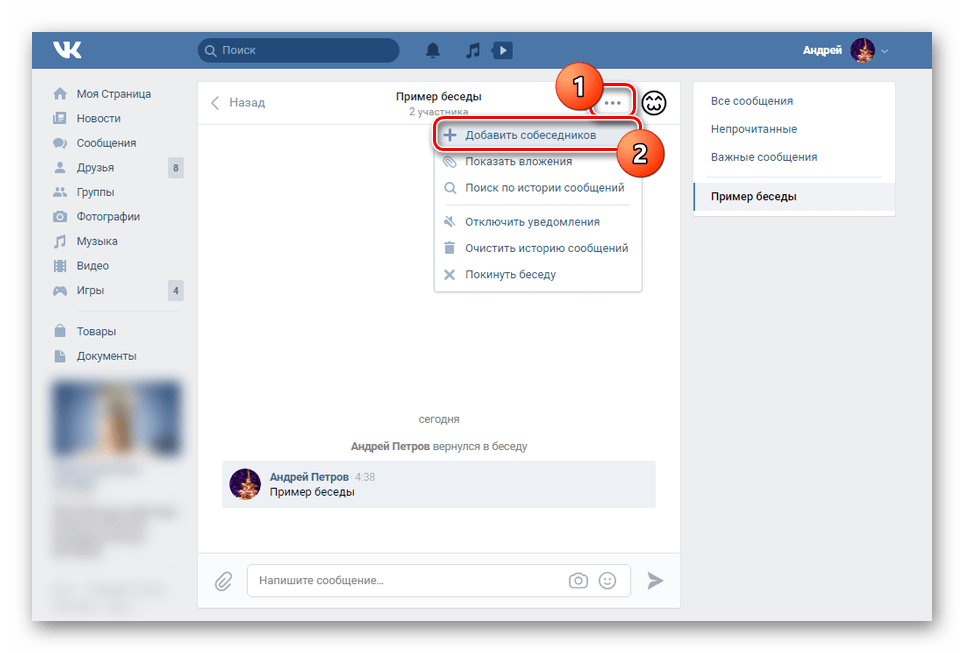Open Группы section
The width and height of the screenshot is (964, 653).
[95, 192]
